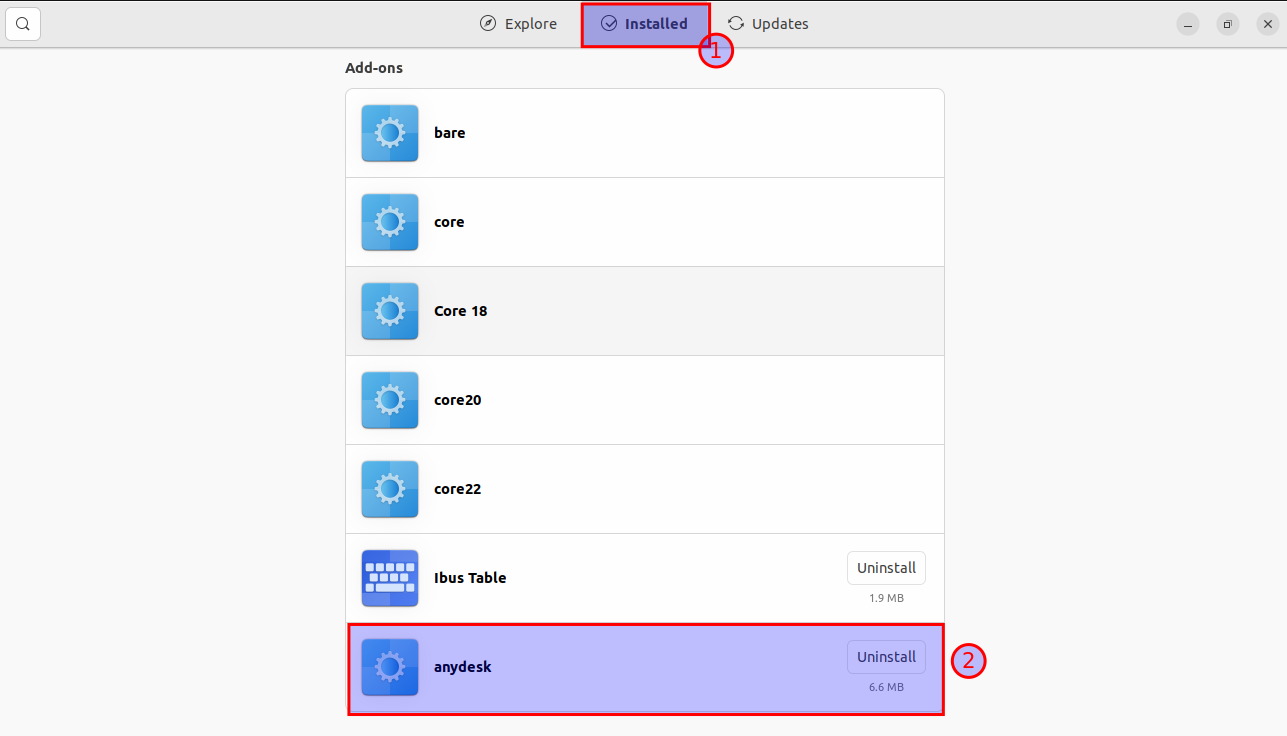The width and height of the screenshot is (1287, 736).
Task: Open the Ibus Table entry name
Action: pyautogui.click(x=470, y=578)
